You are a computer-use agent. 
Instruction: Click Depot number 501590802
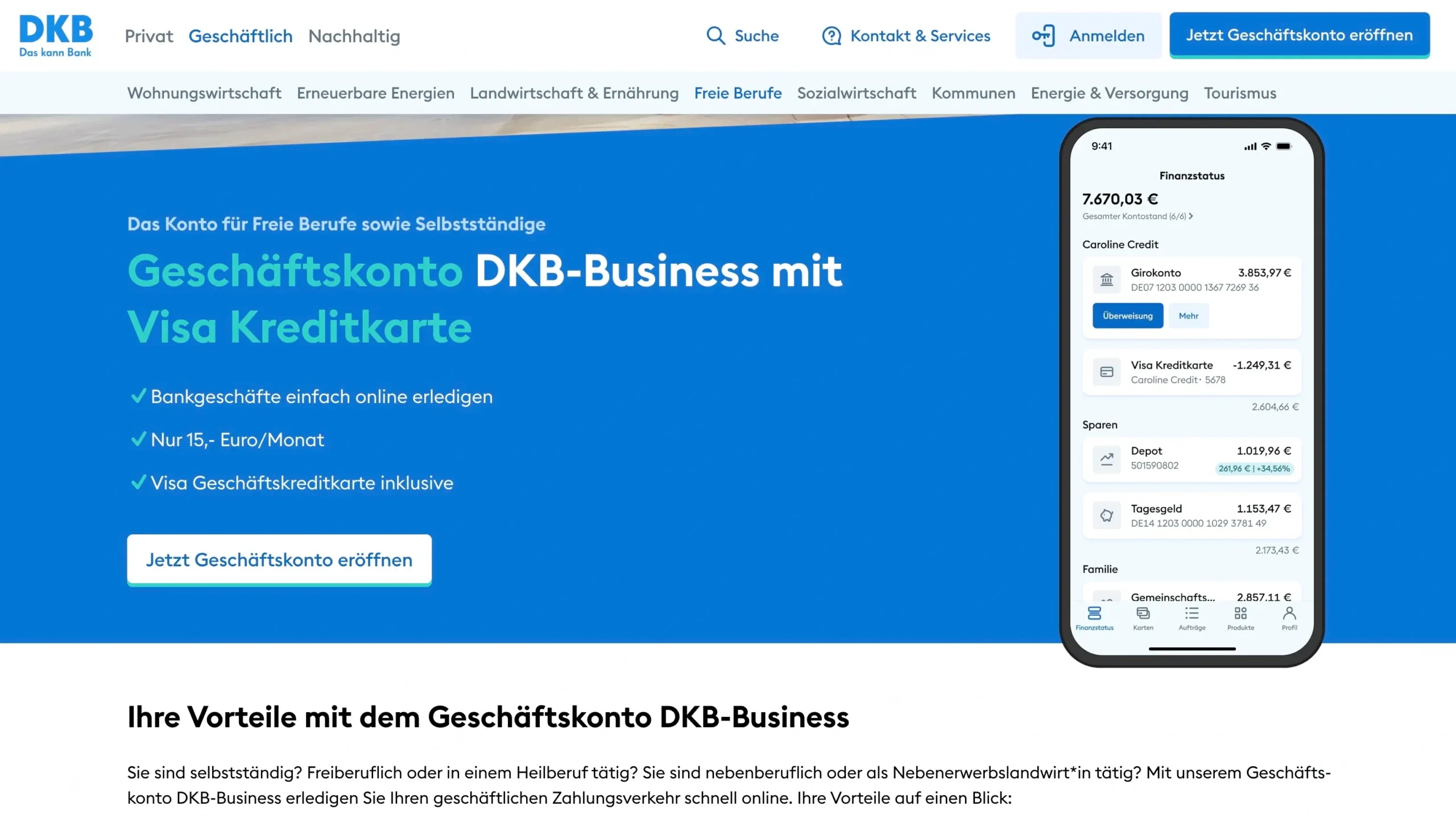pyautogui.click(x=1155, y=466)
